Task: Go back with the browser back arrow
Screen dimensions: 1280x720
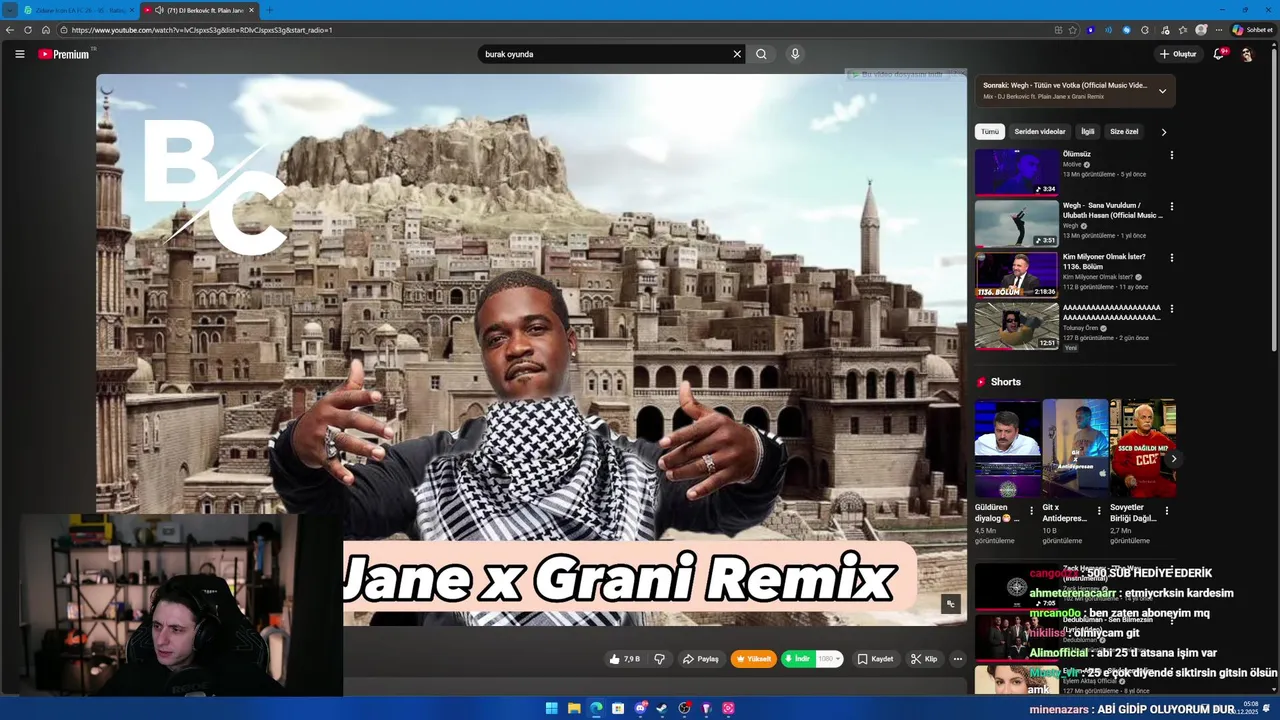Action: click(10, 30)
